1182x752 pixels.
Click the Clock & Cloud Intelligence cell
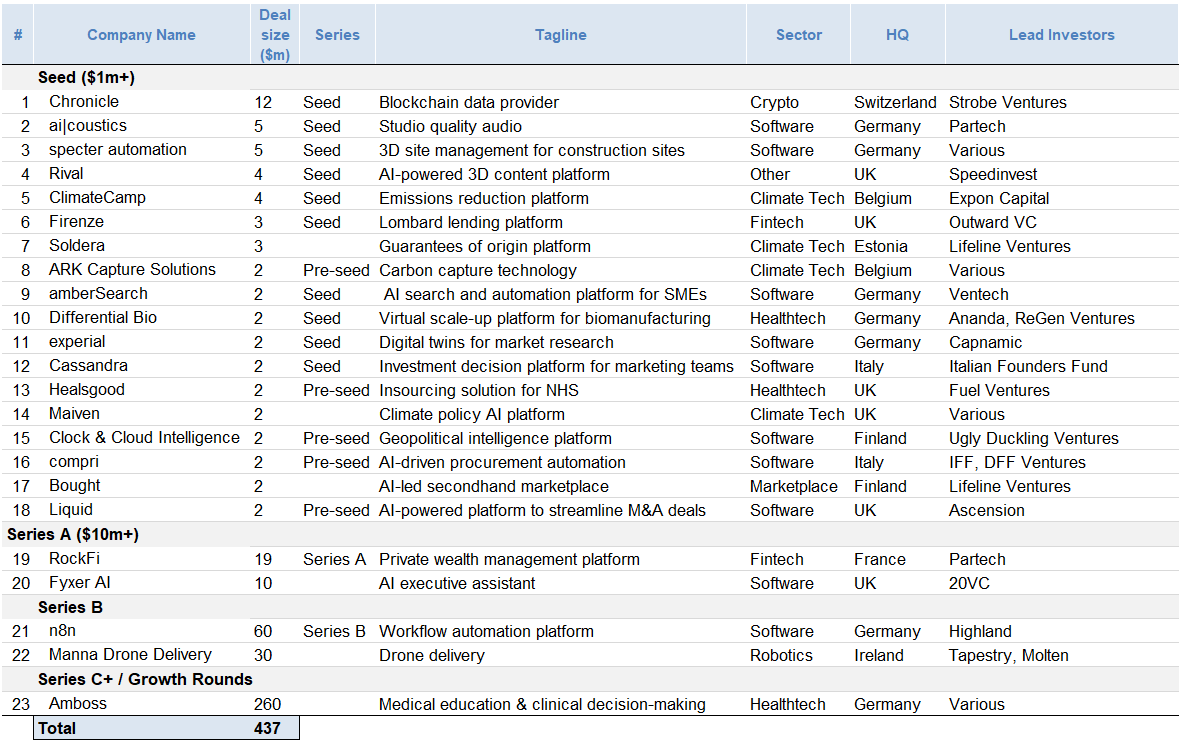point(144,438)
